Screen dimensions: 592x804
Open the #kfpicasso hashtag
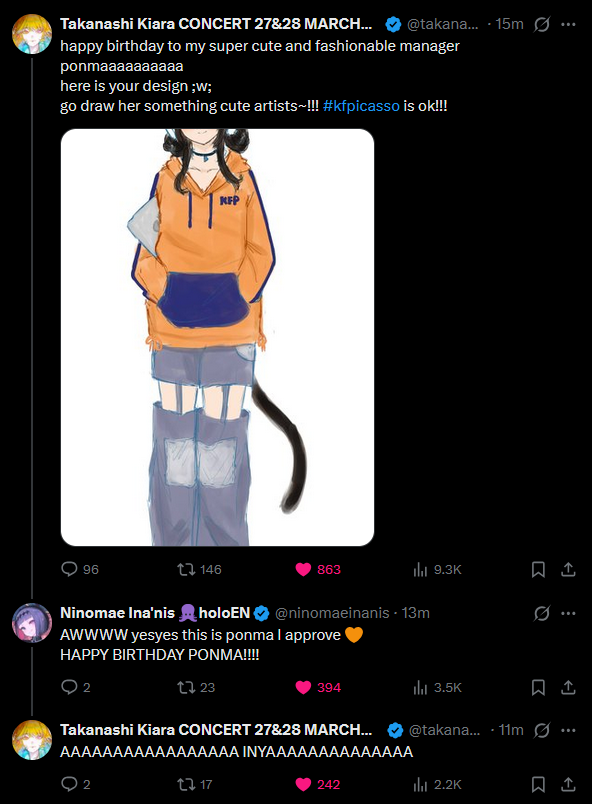tap(361, 106)
